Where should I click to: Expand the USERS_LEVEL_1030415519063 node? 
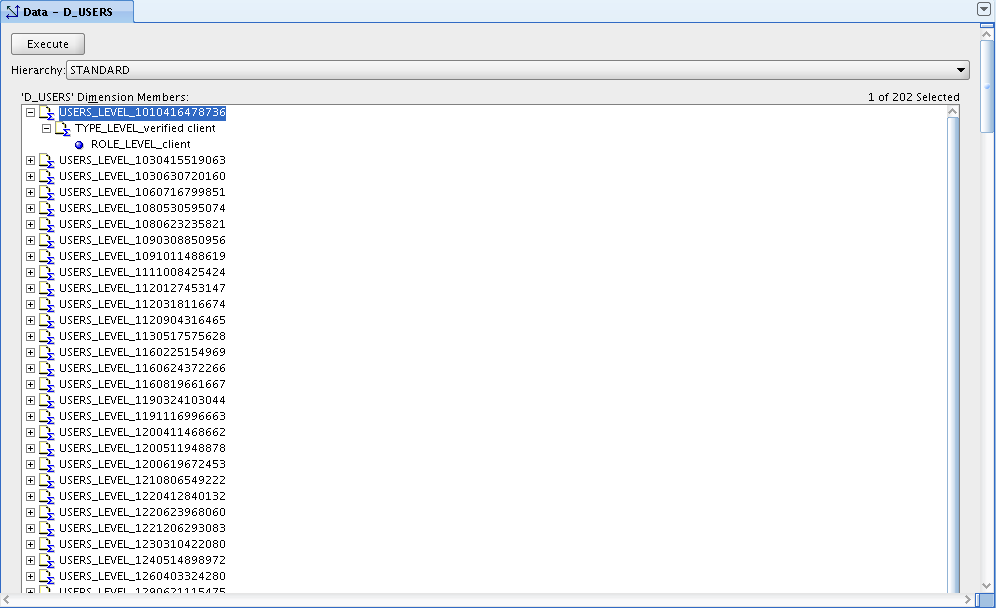[30, 160]
